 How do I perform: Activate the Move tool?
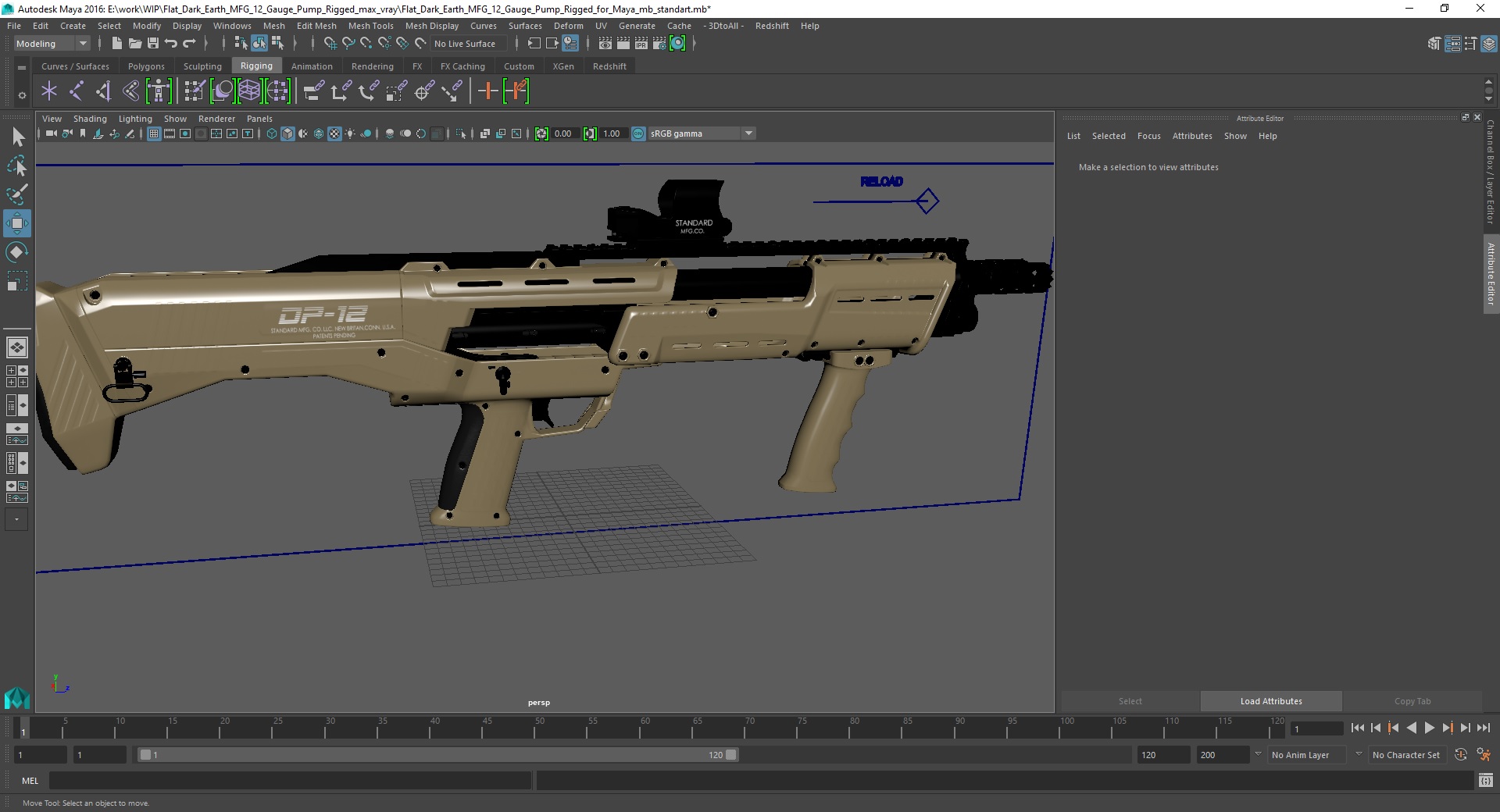pos(17,223)
